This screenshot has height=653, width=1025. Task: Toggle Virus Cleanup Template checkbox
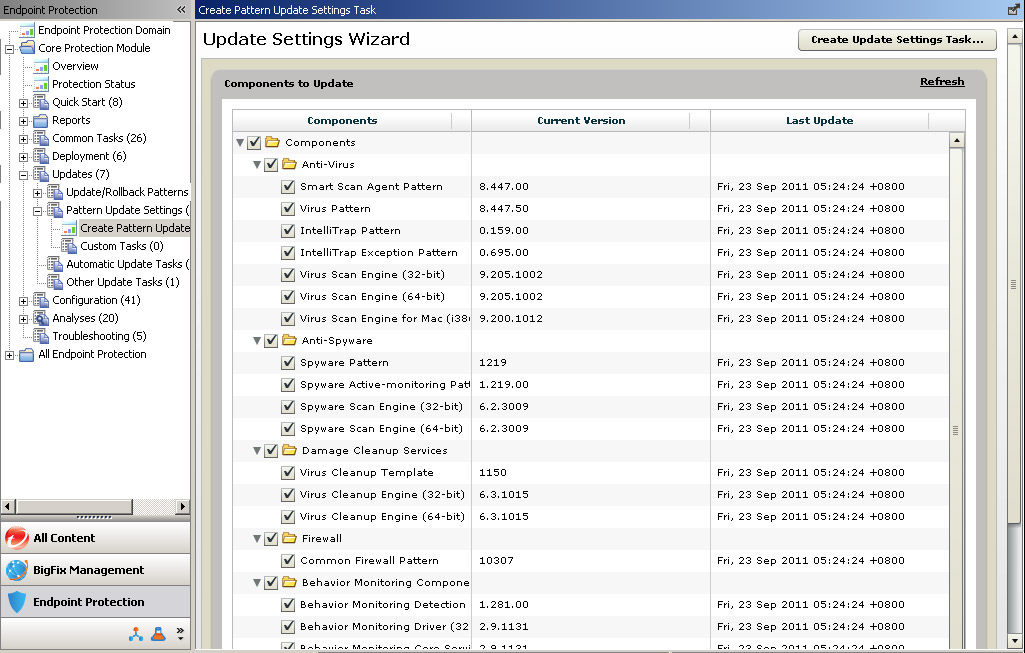tap(288, 473)
